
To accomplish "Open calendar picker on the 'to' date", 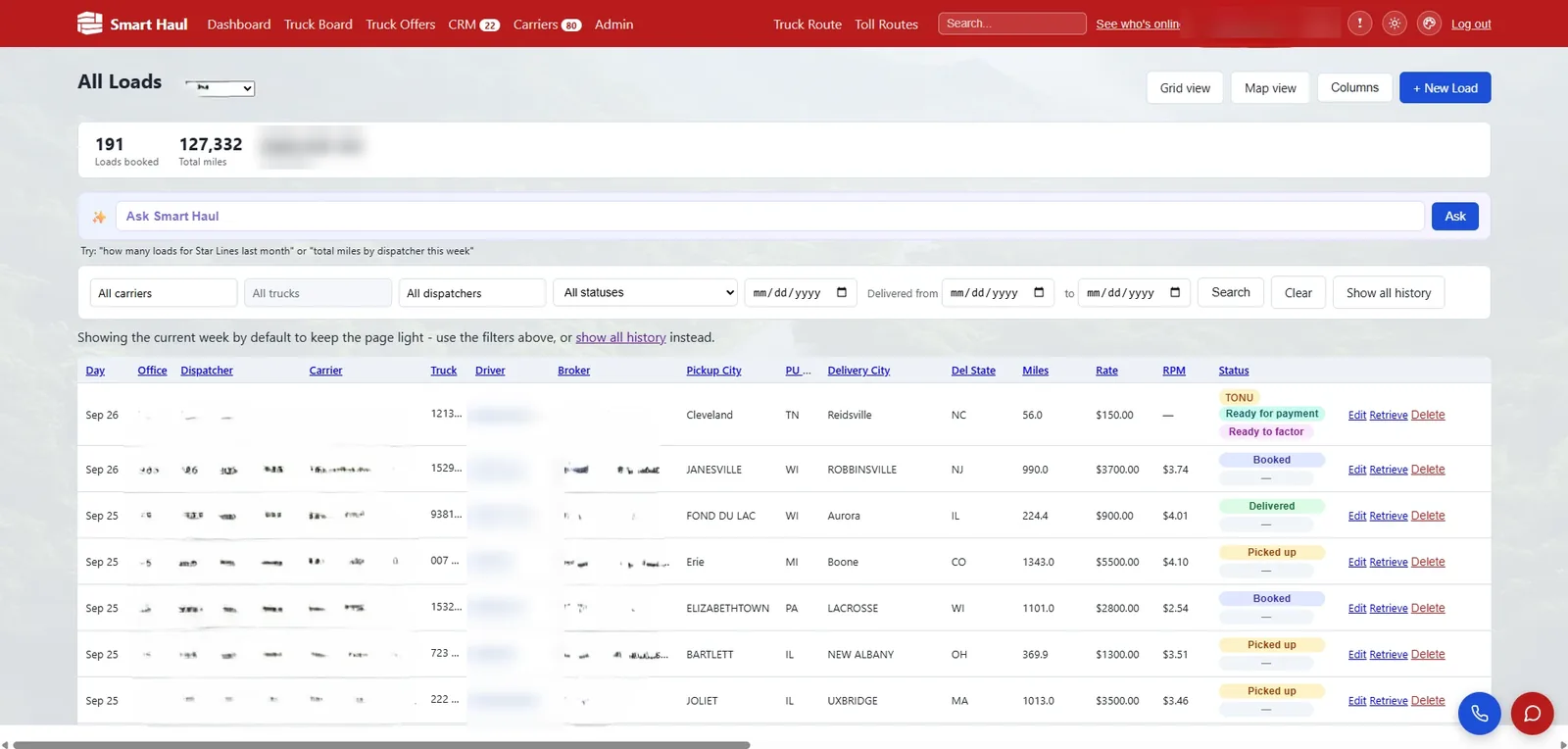I will [x=1175, y=292].
